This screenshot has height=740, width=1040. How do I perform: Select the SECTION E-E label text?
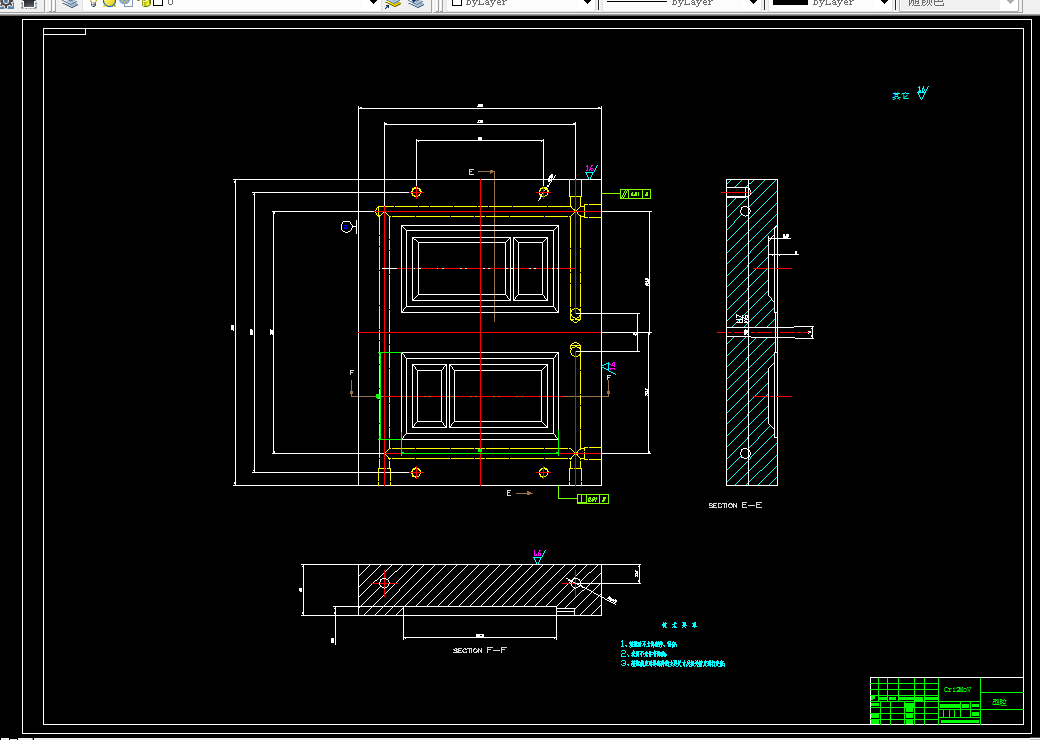[735, 505]
